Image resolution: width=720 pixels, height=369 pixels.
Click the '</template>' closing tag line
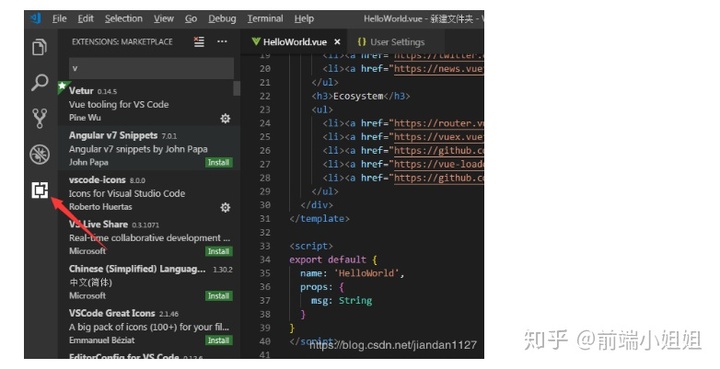coord(319,219)
